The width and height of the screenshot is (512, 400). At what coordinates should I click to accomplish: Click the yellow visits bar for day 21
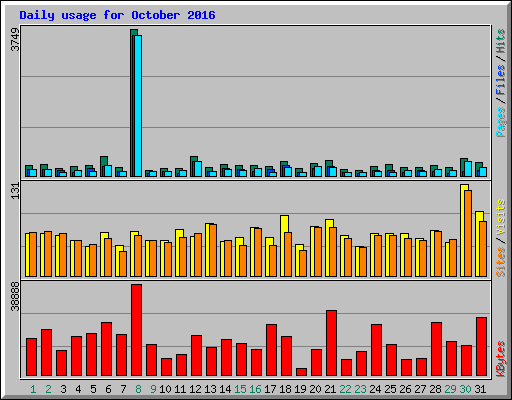(328, 248)
